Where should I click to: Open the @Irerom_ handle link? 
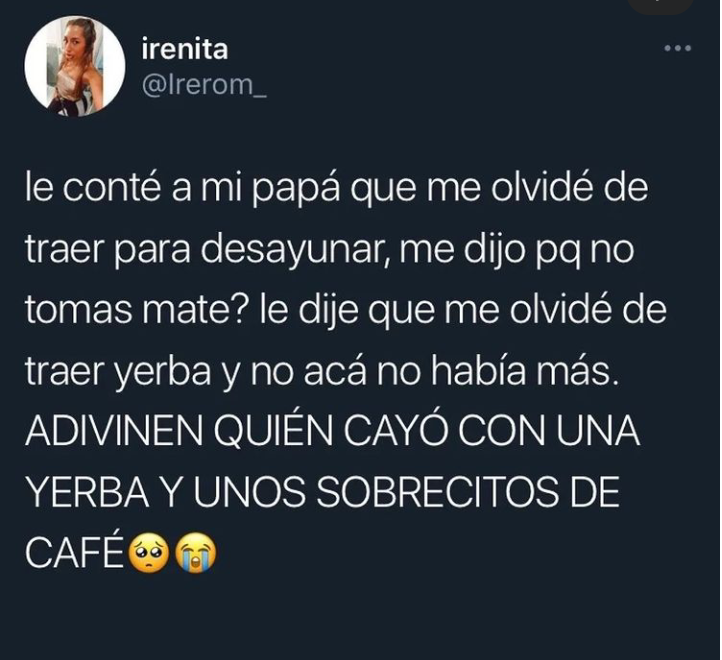pos(204,85)
